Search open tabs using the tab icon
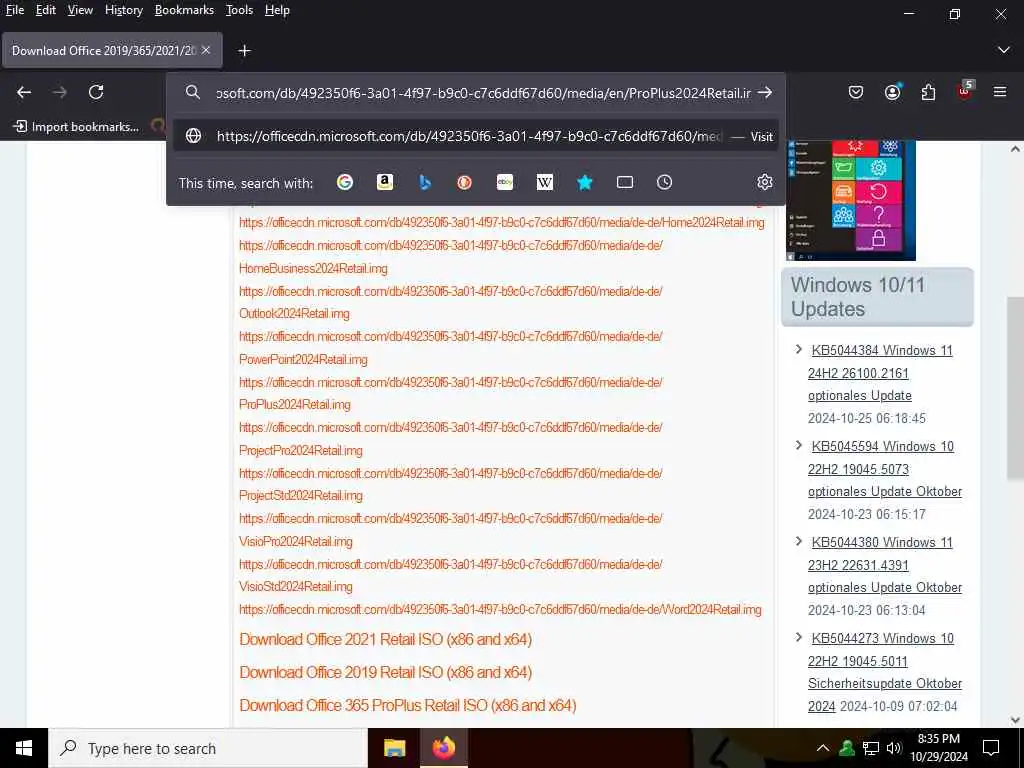 coord(625,182)
